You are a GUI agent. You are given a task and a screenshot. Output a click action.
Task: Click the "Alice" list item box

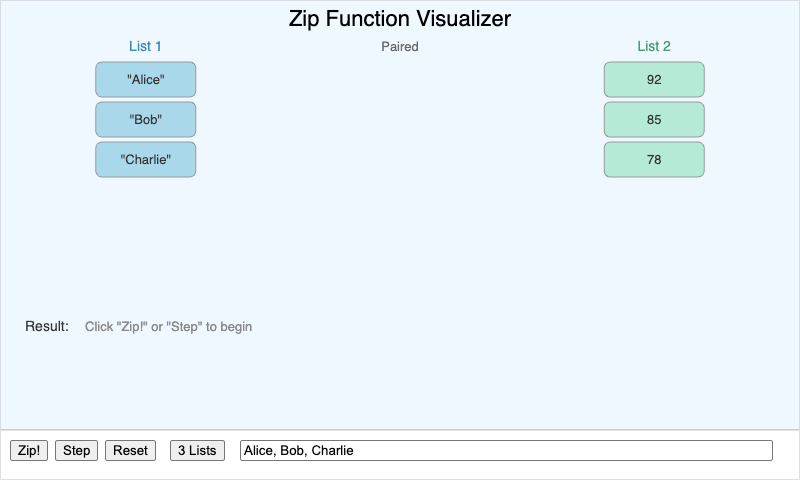pyautogui.click(x=146, y=80)
